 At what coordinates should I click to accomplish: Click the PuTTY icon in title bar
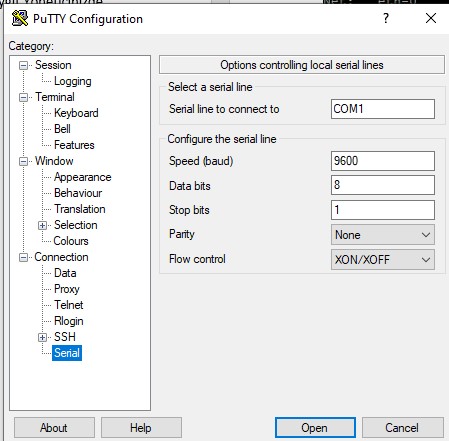(20, 18)
